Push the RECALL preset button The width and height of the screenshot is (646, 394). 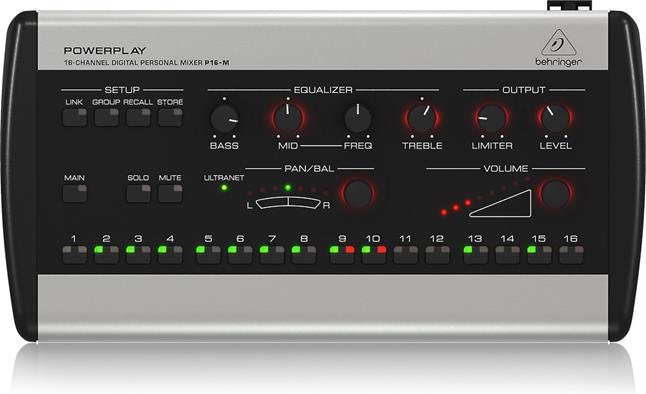pyautogui.click(x=138, y=117)
